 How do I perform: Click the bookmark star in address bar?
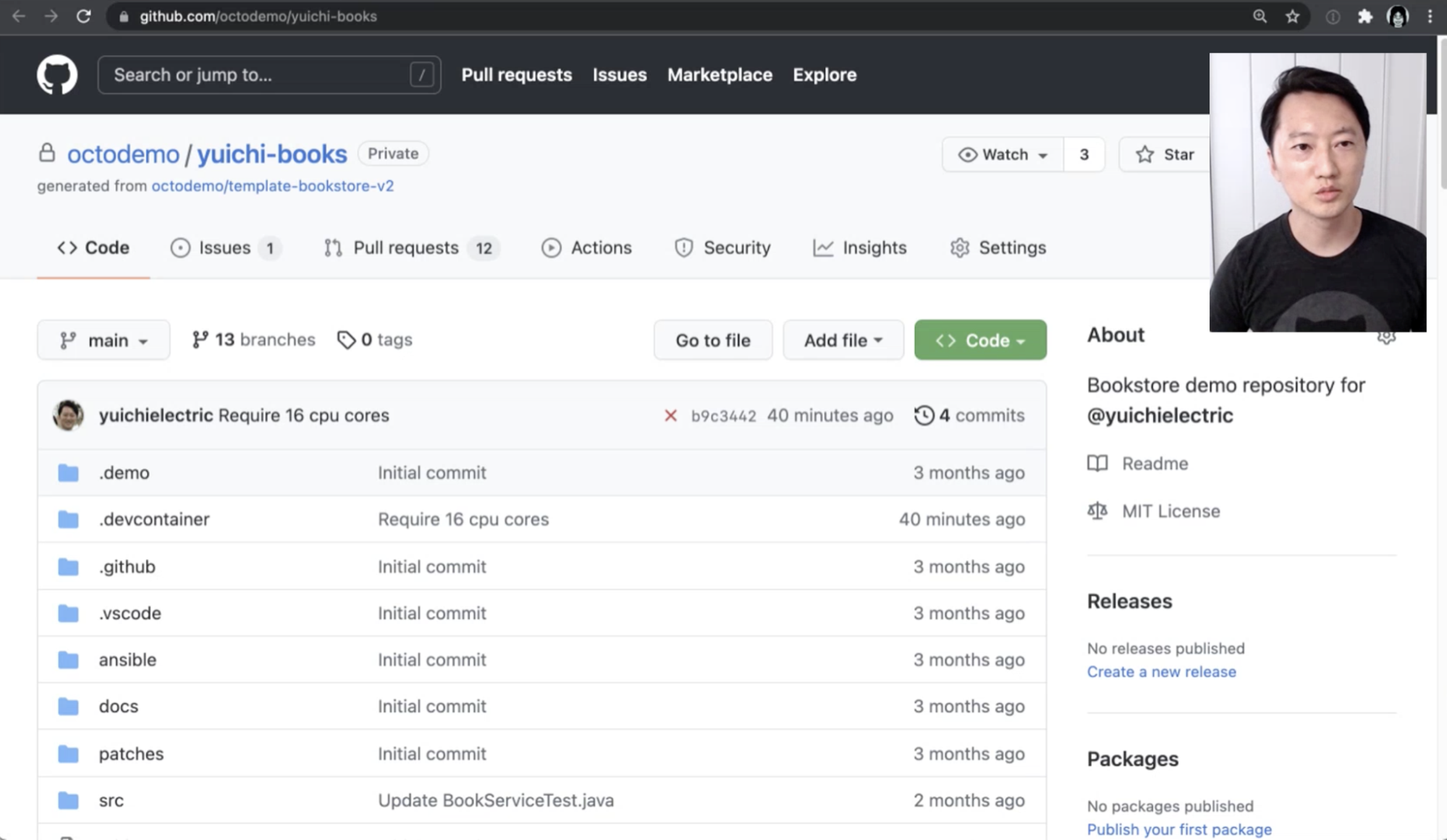coord(1292,16)
